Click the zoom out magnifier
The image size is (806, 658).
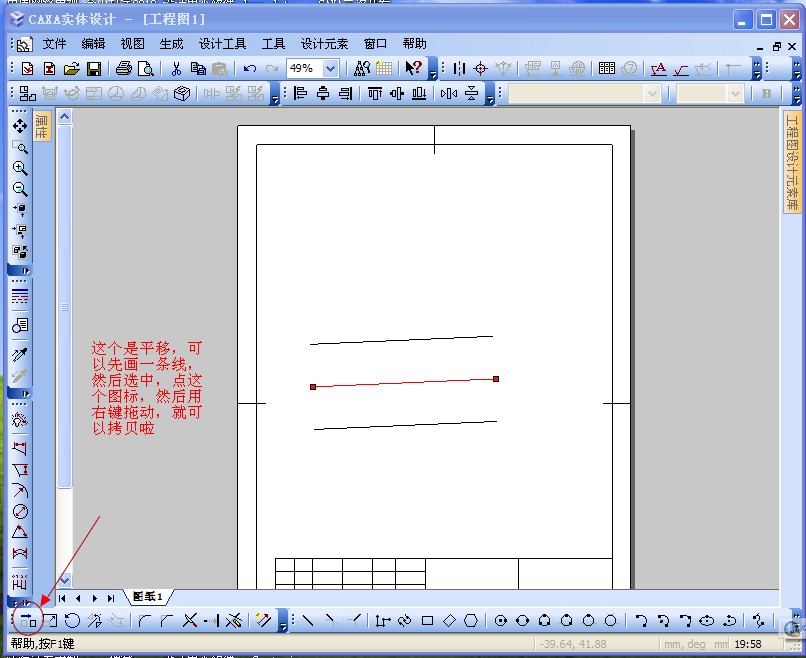click(20, 189)
